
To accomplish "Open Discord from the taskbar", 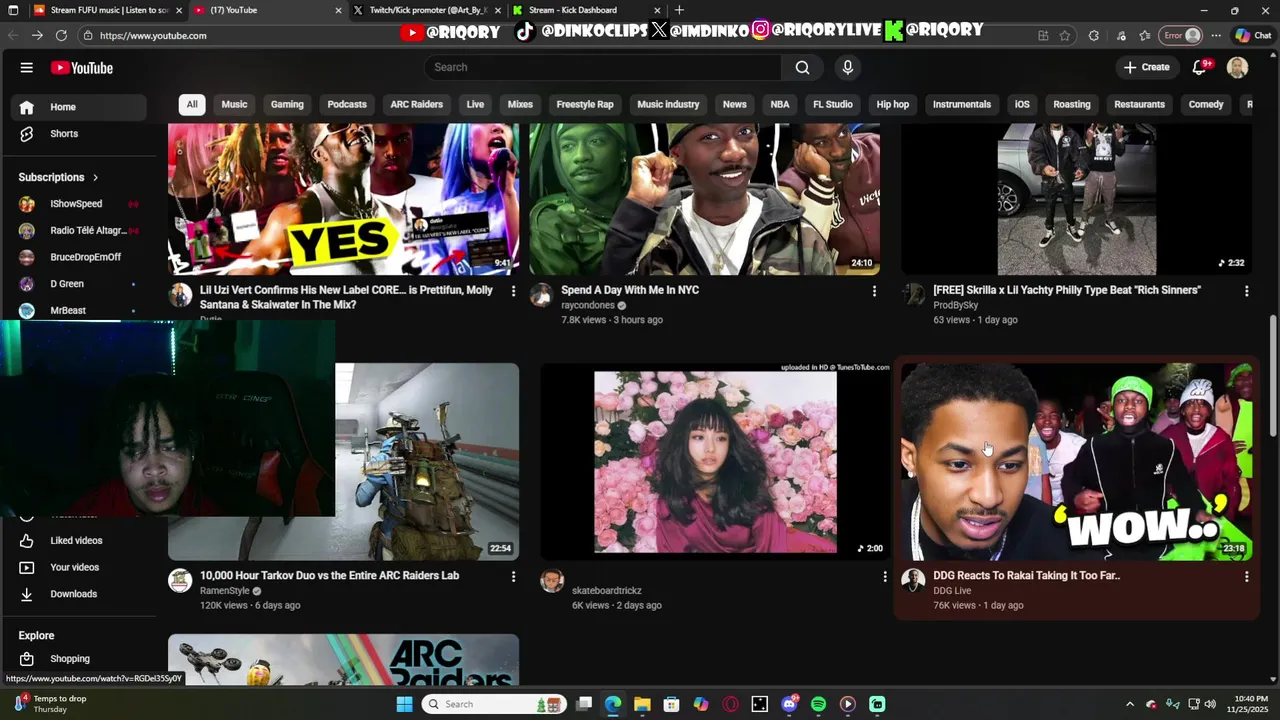I will 789,704.
